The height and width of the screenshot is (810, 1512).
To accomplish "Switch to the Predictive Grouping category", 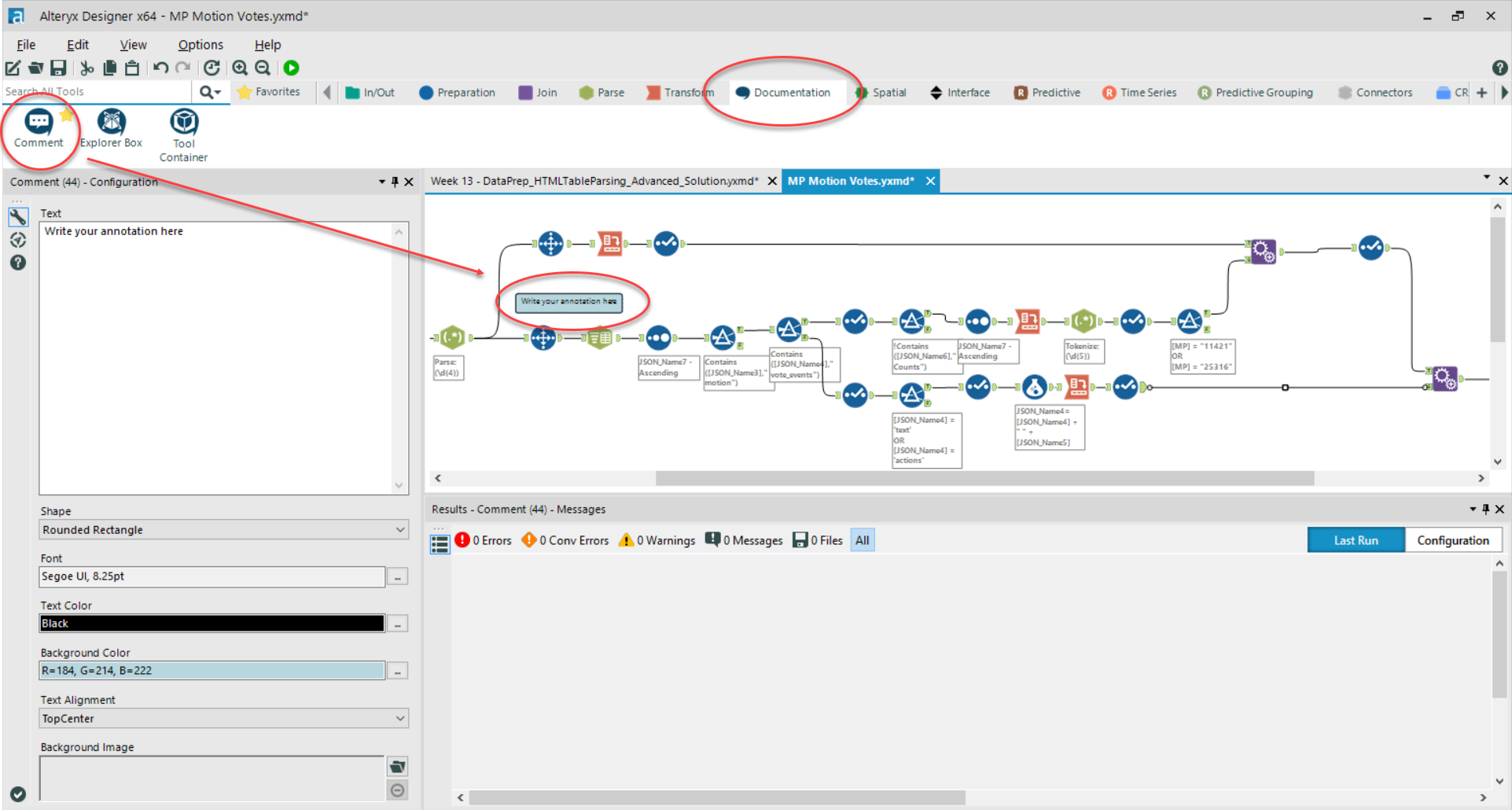I will coord(1255,92).
